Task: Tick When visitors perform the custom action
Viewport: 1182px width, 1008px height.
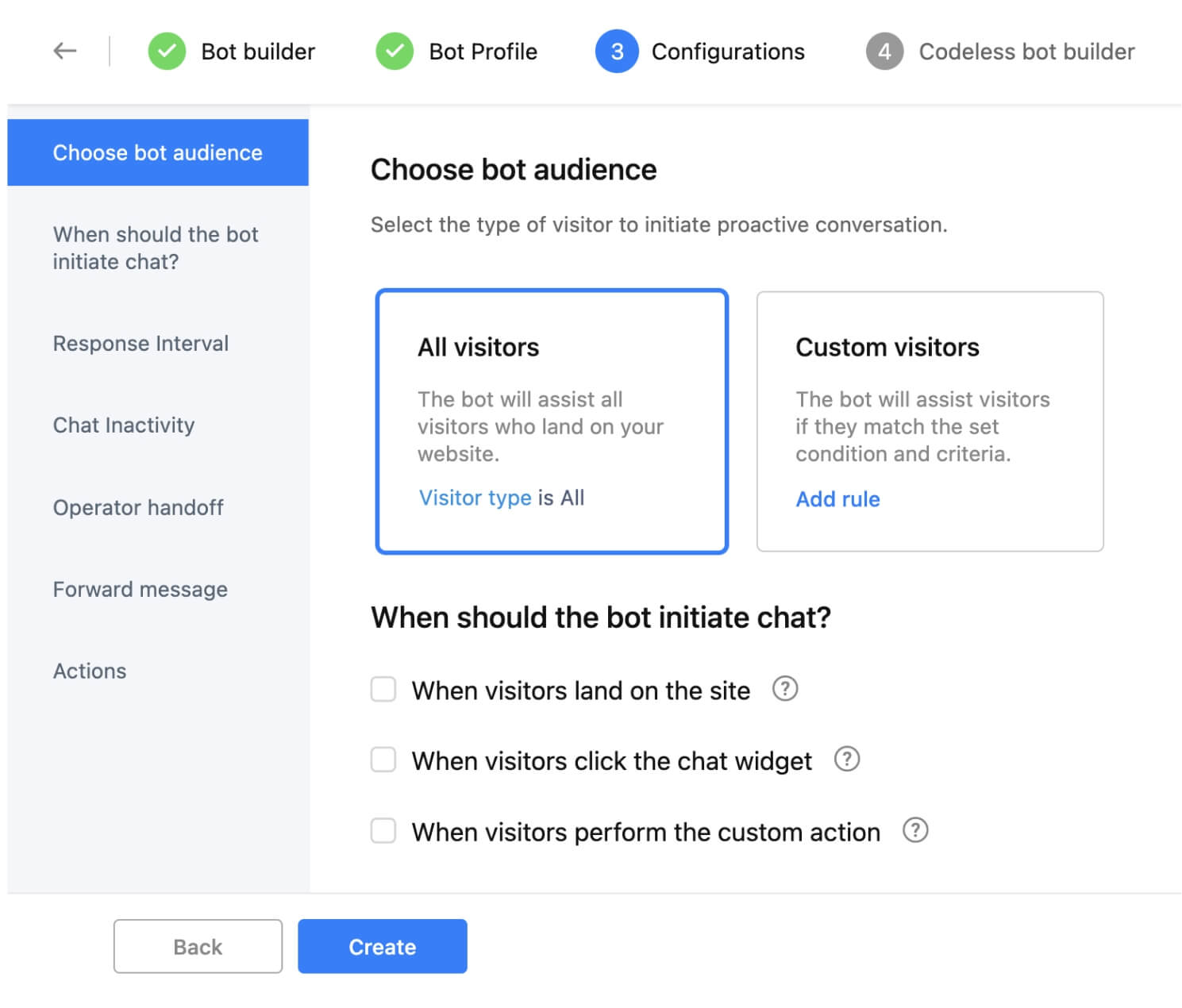Action: pos(383,831)
